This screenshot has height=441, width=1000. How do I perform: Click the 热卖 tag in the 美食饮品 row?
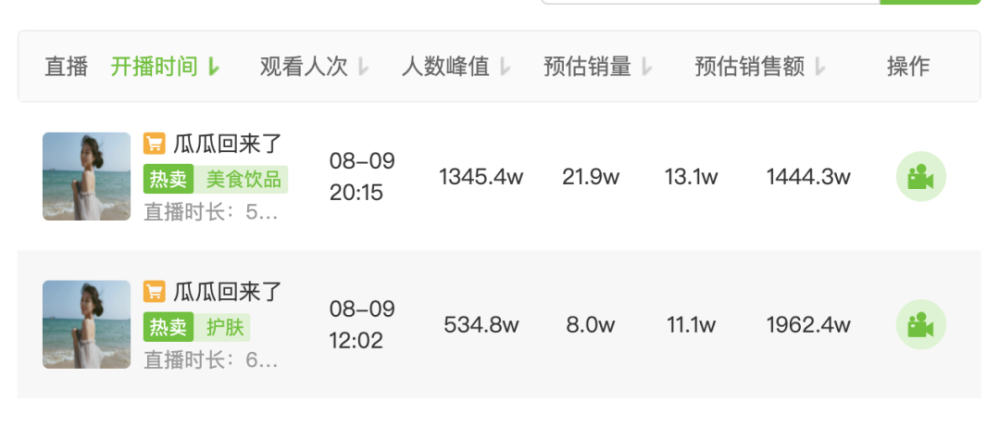[x=168, y=180]
